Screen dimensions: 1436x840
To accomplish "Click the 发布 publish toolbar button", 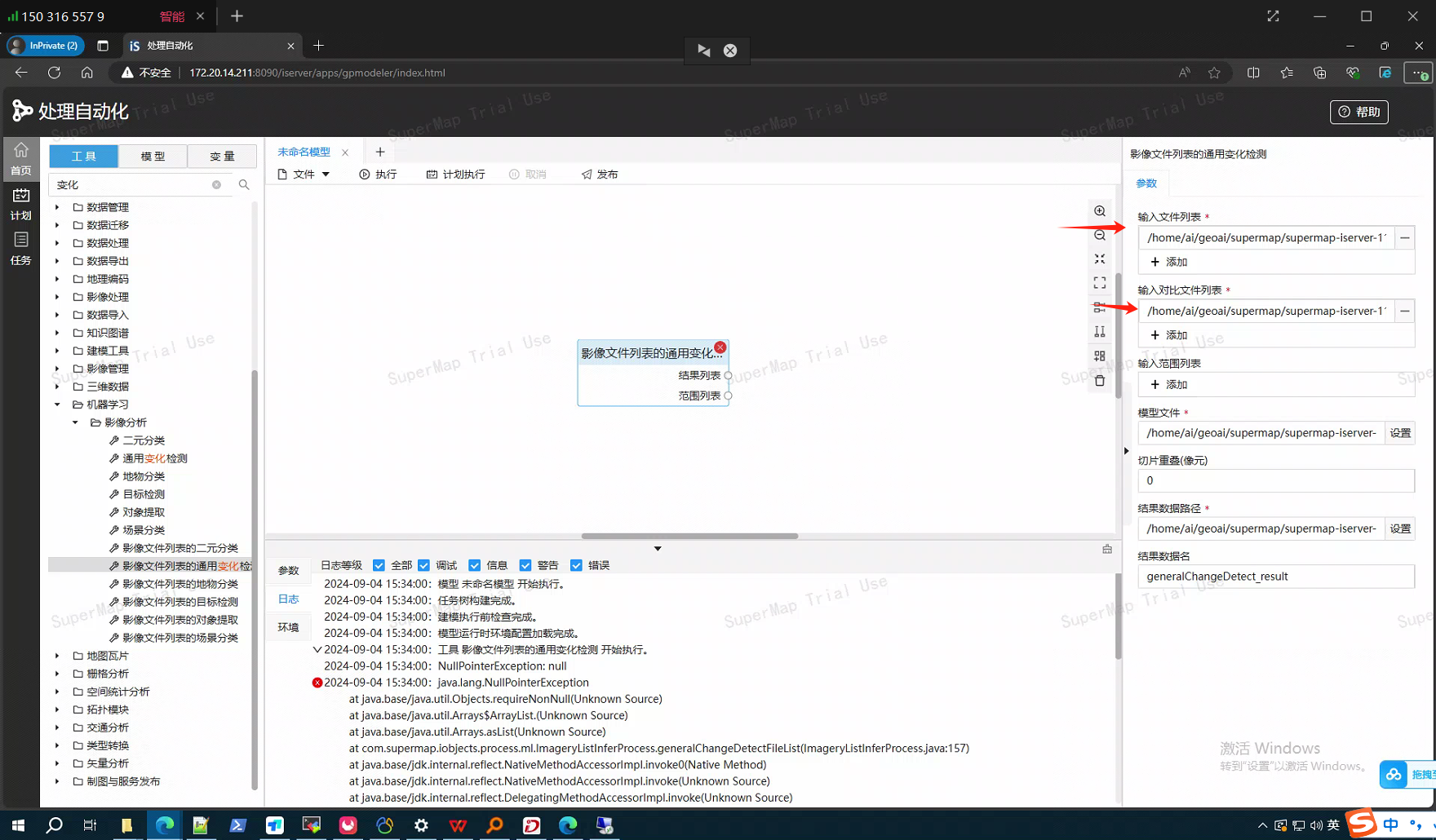I will click(600, 175).
